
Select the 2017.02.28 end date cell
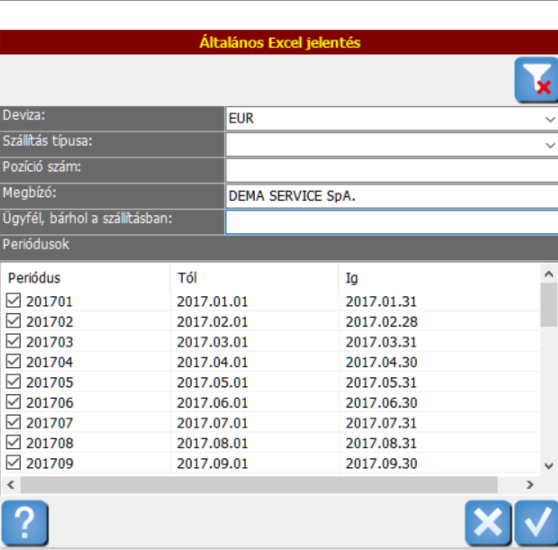click(x=381, y=322)
